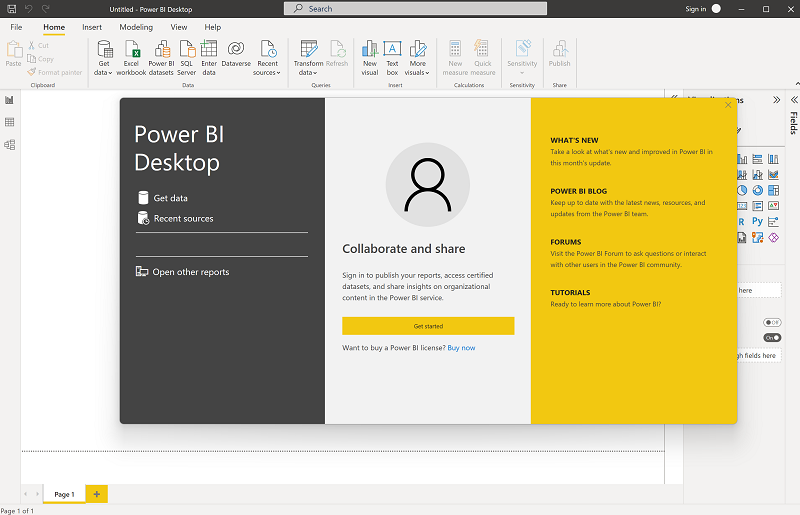
Task: Select the Multi-row card visual
Action: (758, 206)
